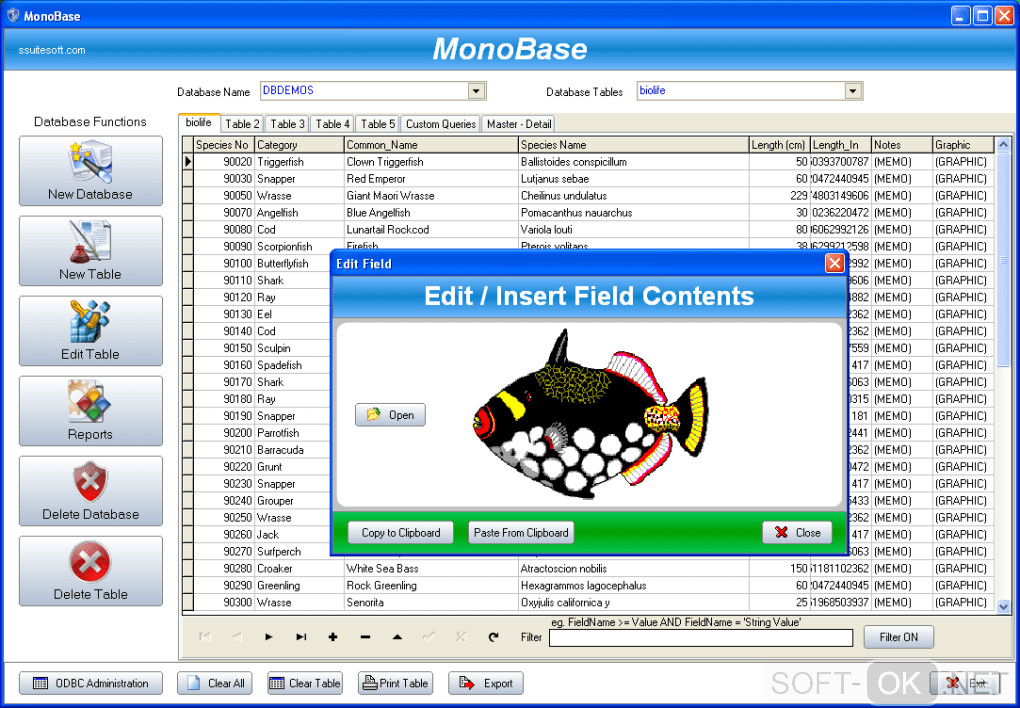Copy the fish graphic to clipboard
Screen dimensions: 1020x708
[x=401, y=532]
